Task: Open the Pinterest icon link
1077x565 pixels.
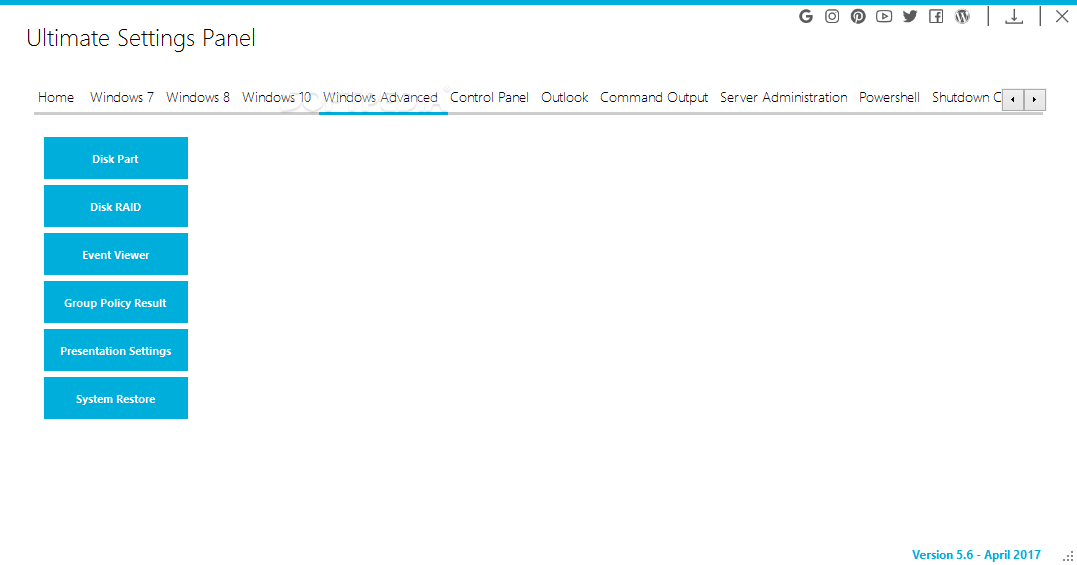Action: (858, 16)
